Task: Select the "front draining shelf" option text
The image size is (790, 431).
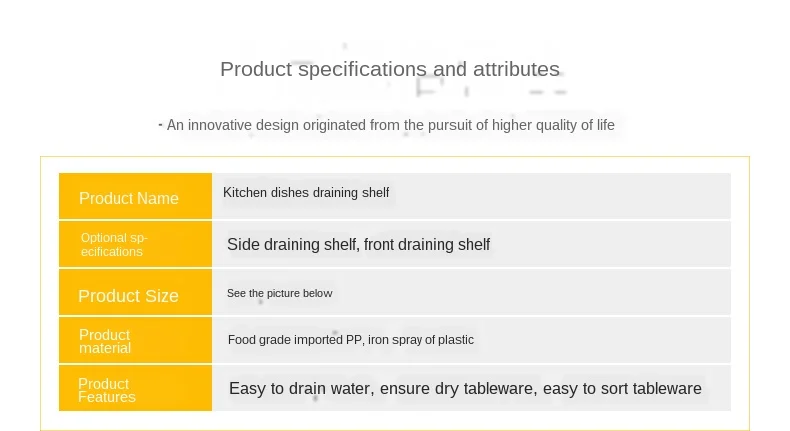Action: (x=427, y=244)
